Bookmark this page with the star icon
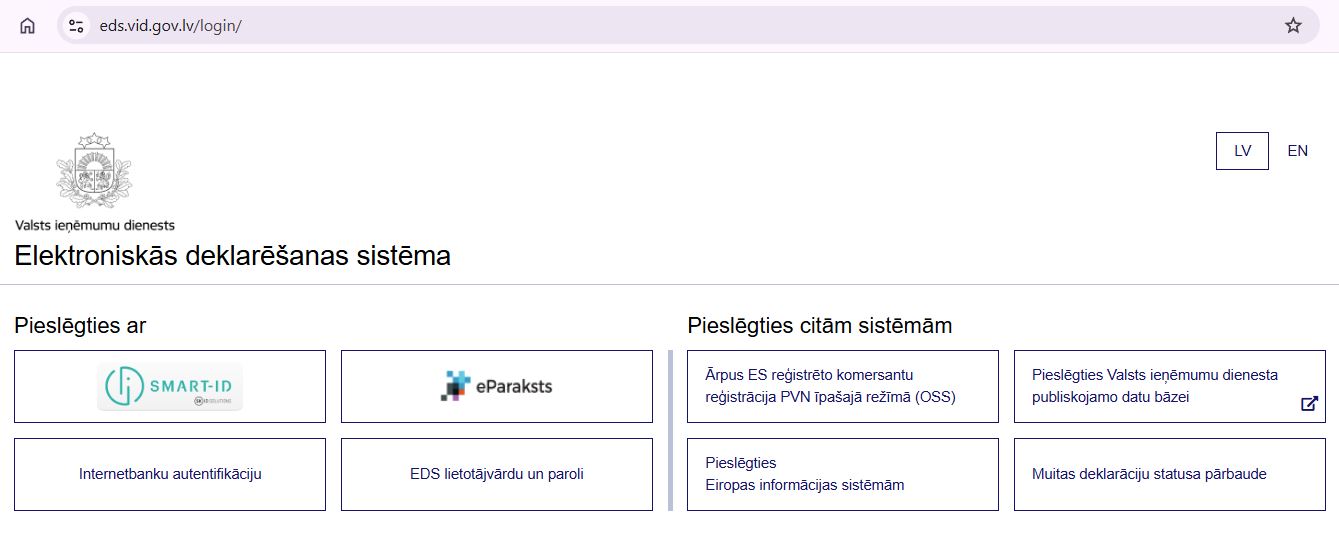Viewport: 1339px width, 536px height. 1293,26
